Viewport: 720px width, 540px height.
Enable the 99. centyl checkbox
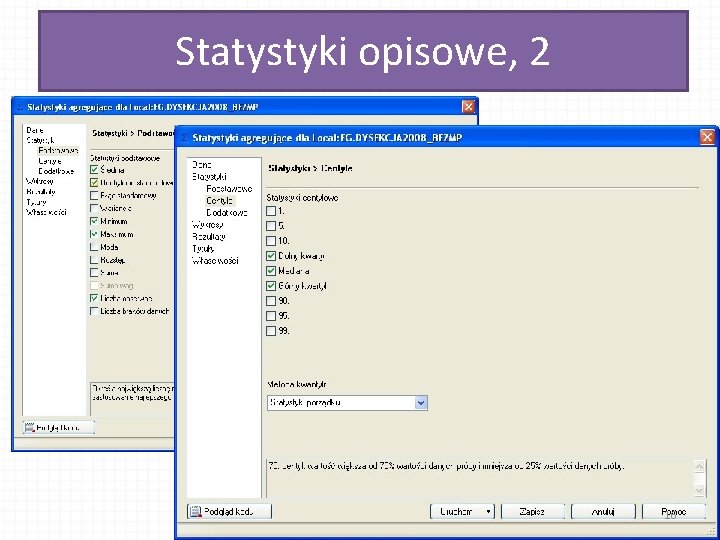(271, 331)
